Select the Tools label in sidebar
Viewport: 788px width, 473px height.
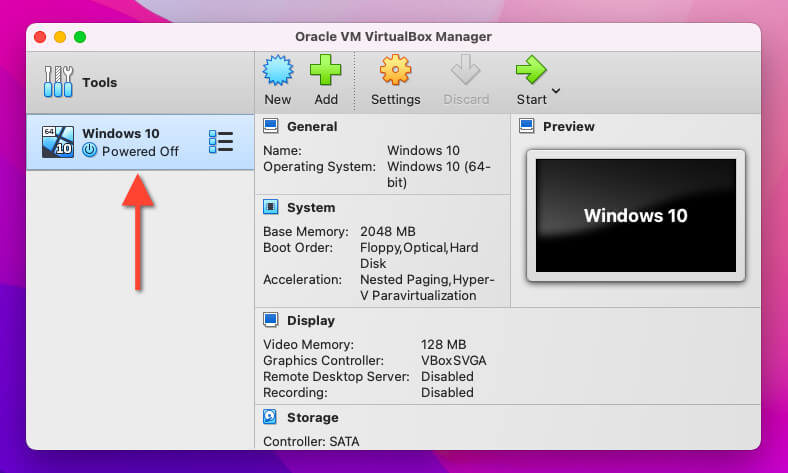tap(100, 82)
